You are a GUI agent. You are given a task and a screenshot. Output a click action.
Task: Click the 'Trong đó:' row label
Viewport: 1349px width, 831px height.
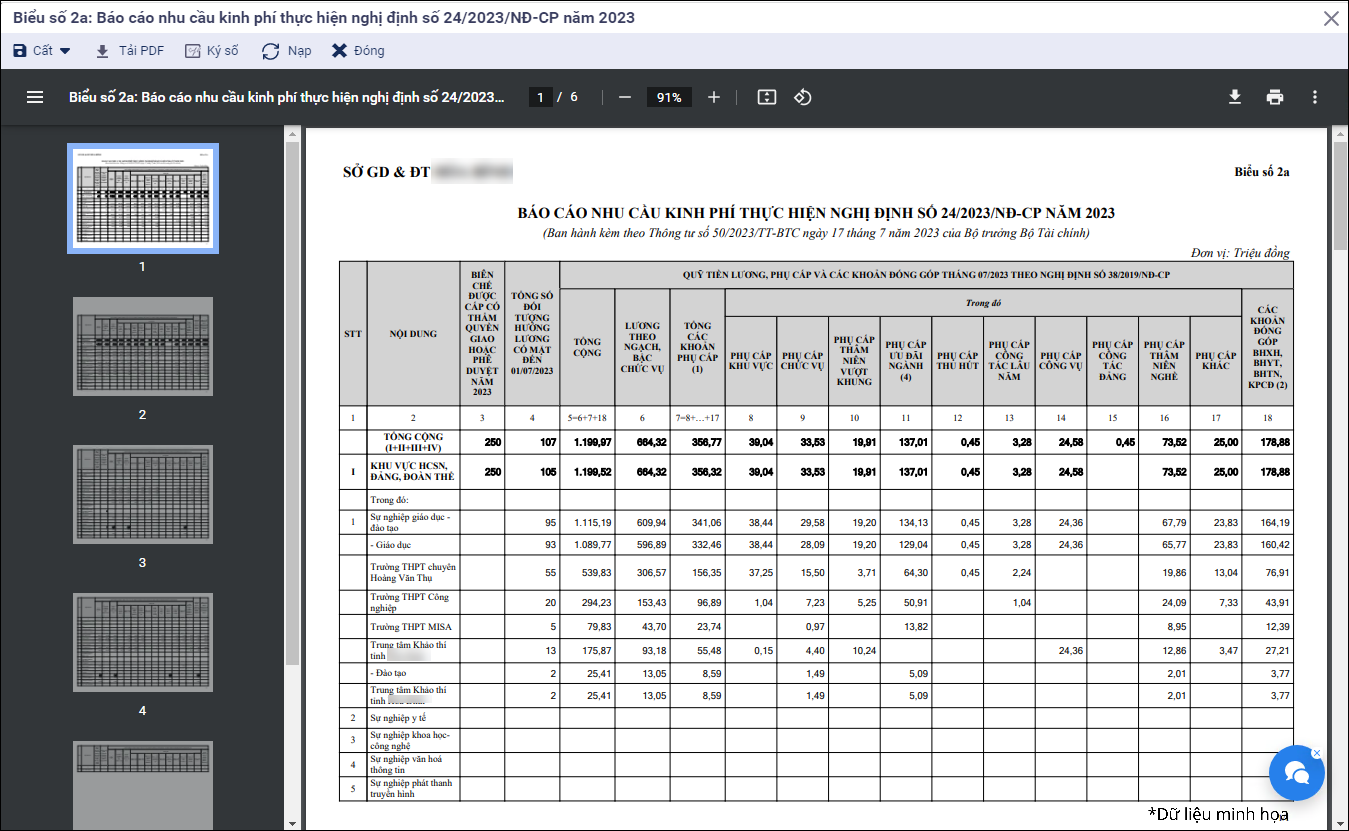(x=391, y=499)
